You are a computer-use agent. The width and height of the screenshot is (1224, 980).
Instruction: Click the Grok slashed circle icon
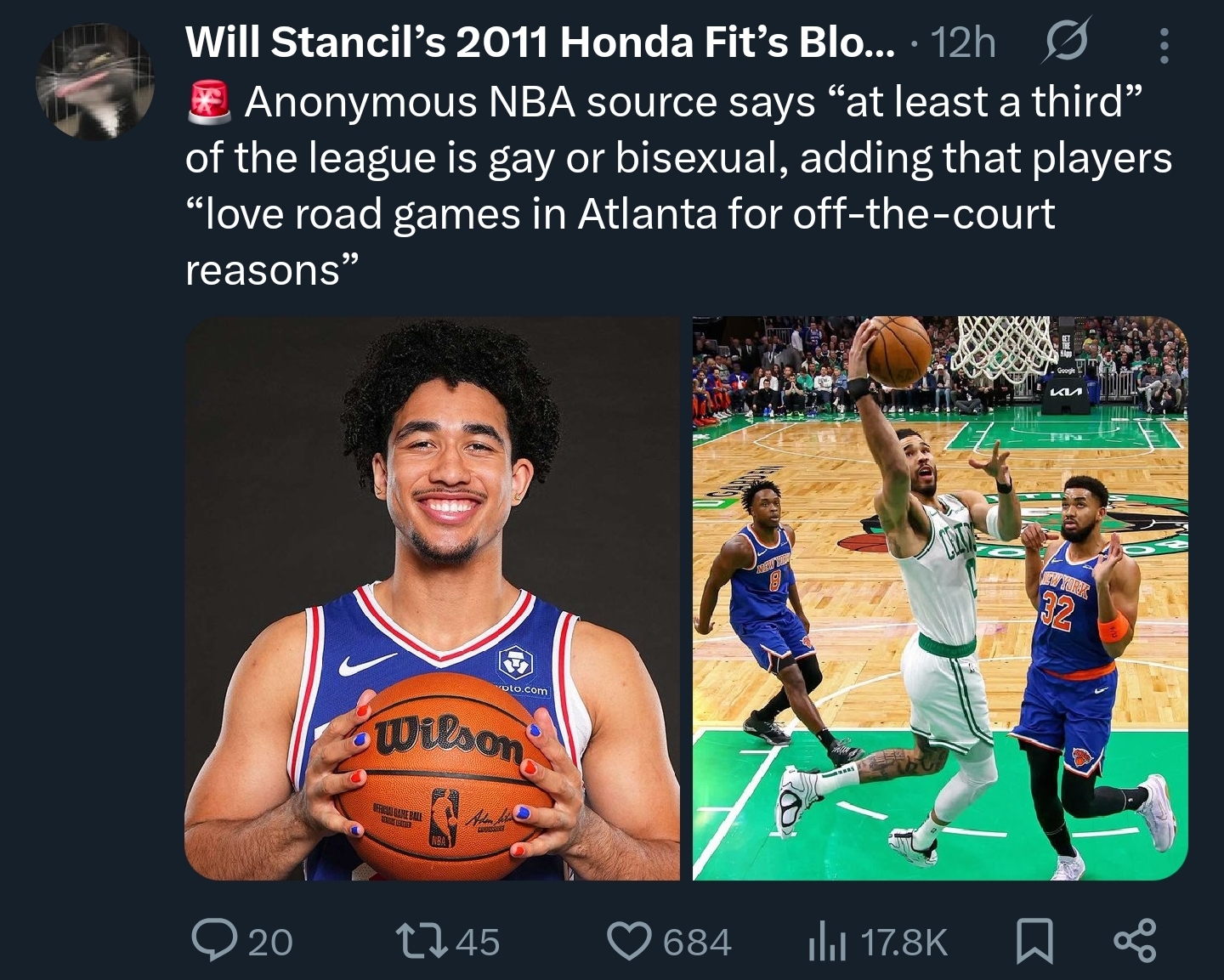pos(1065,43)
